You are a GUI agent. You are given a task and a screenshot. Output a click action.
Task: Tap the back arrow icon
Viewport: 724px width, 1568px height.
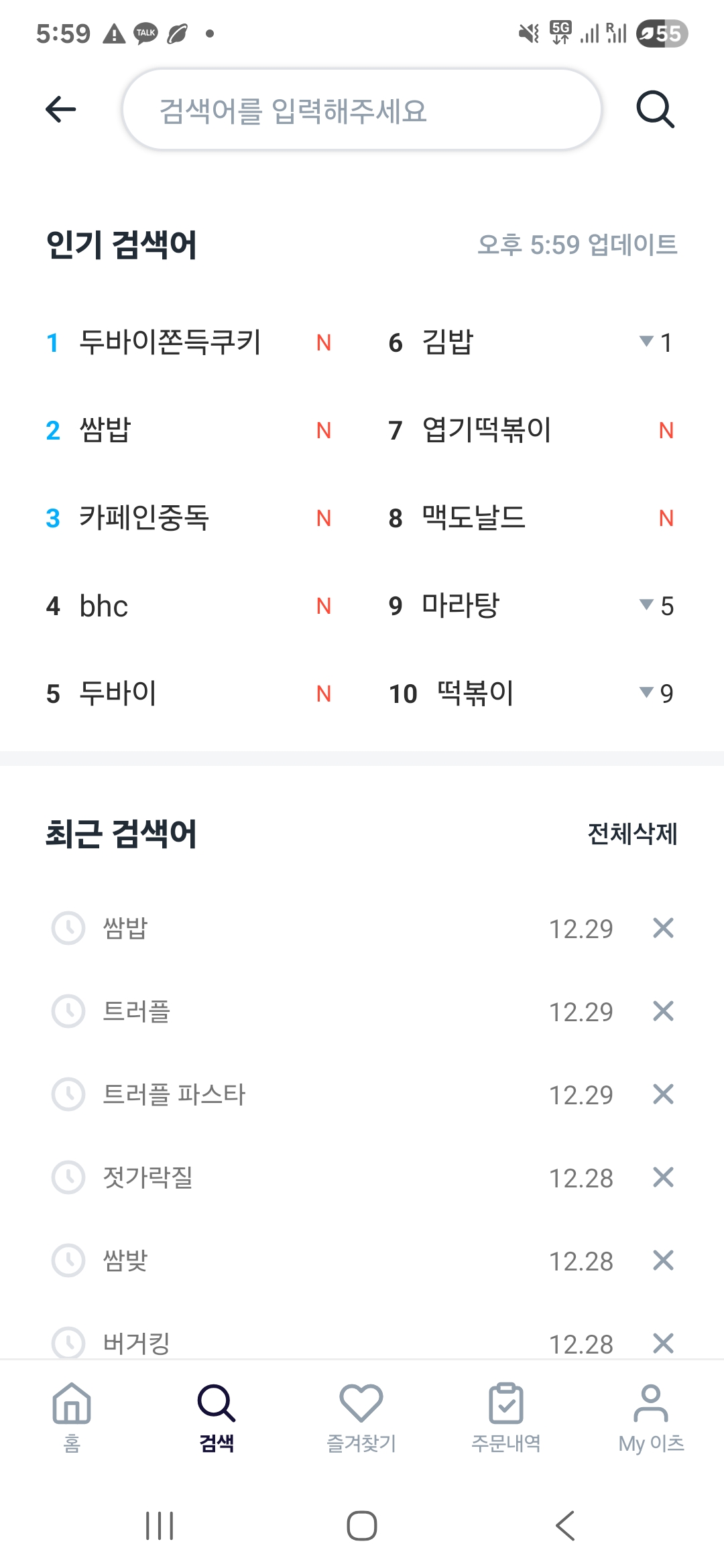point(60,109)
